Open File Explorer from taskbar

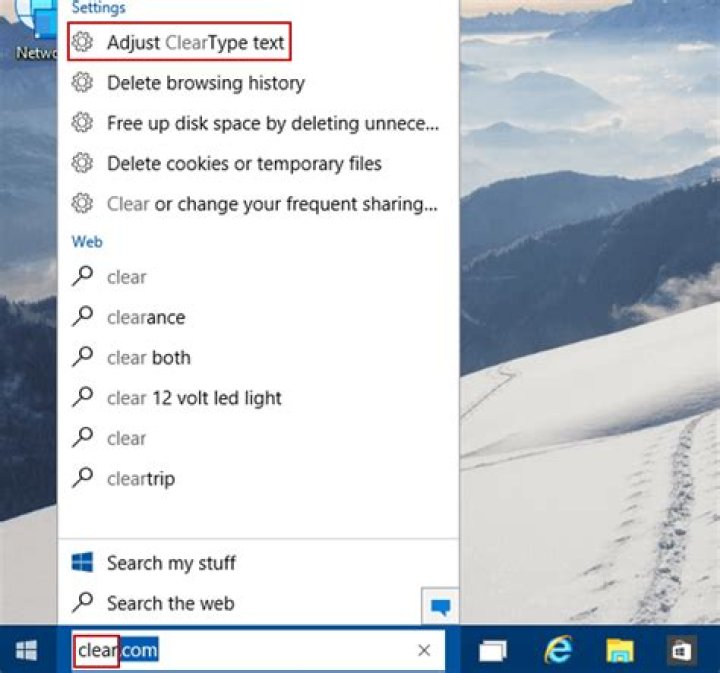(619, 650)
